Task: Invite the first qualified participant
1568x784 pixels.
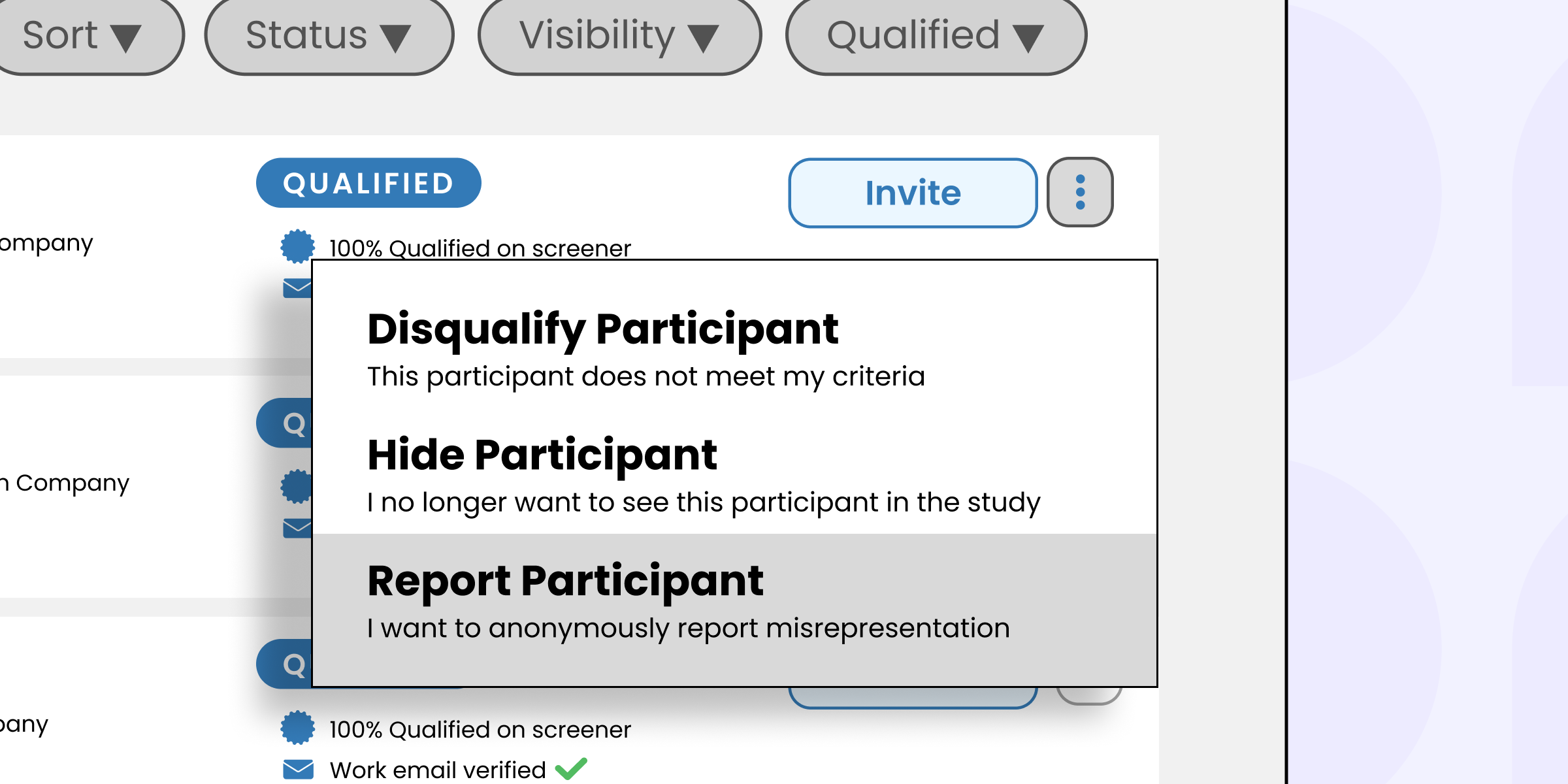Action: 913,193
